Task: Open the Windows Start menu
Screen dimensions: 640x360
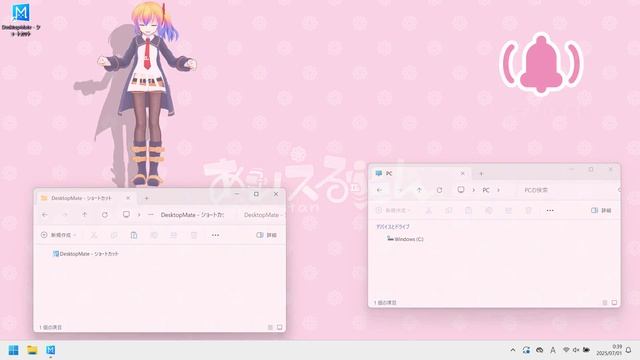Action: tap(13, 350)
